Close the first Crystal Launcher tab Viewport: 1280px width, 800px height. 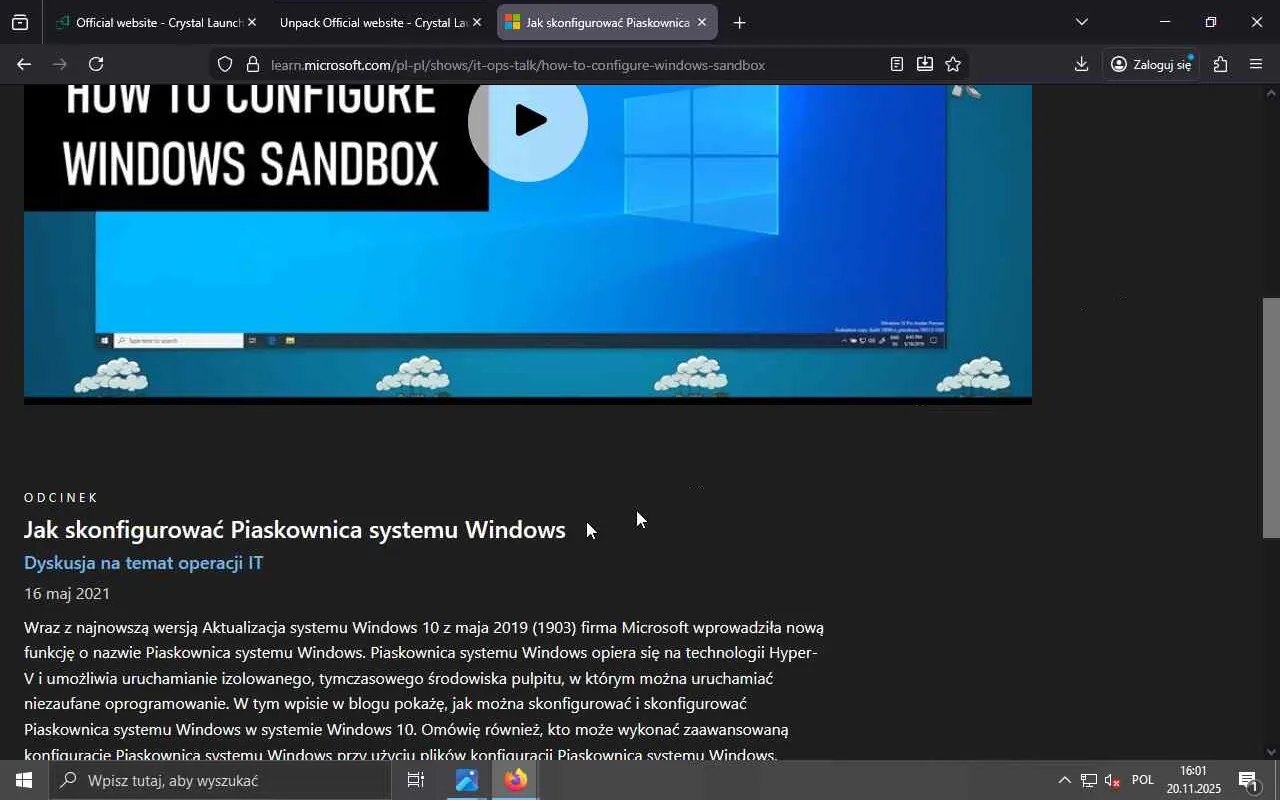coord(251,22)
